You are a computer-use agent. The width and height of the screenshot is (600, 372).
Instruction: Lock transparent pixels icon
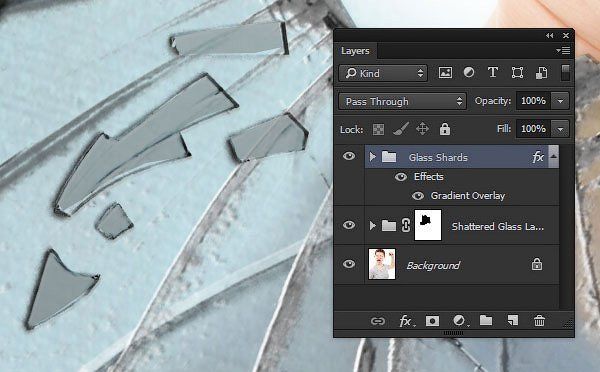point(378,129)
